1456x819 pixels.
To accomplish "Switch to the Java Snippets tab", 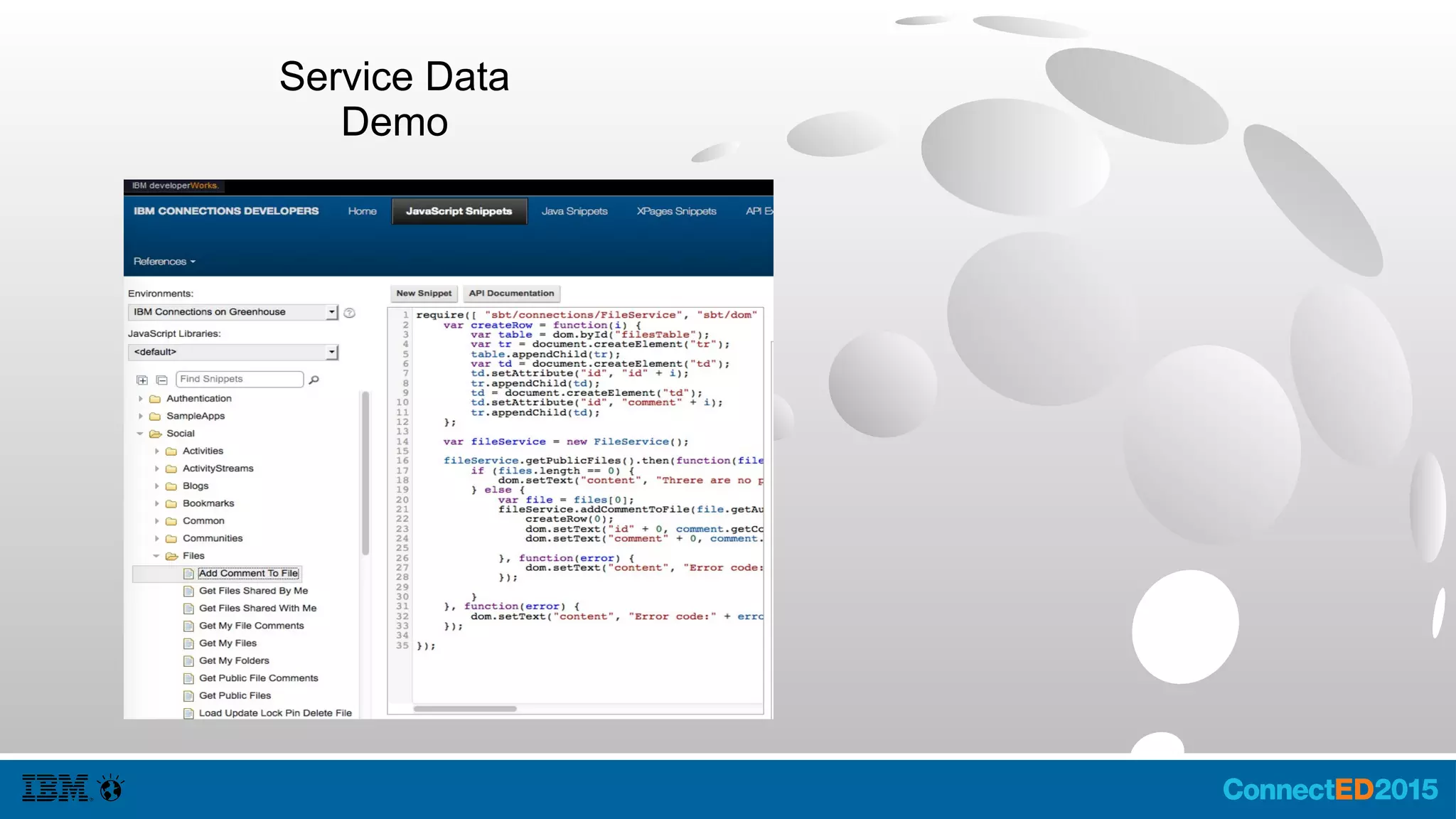I will coord(574,211).
